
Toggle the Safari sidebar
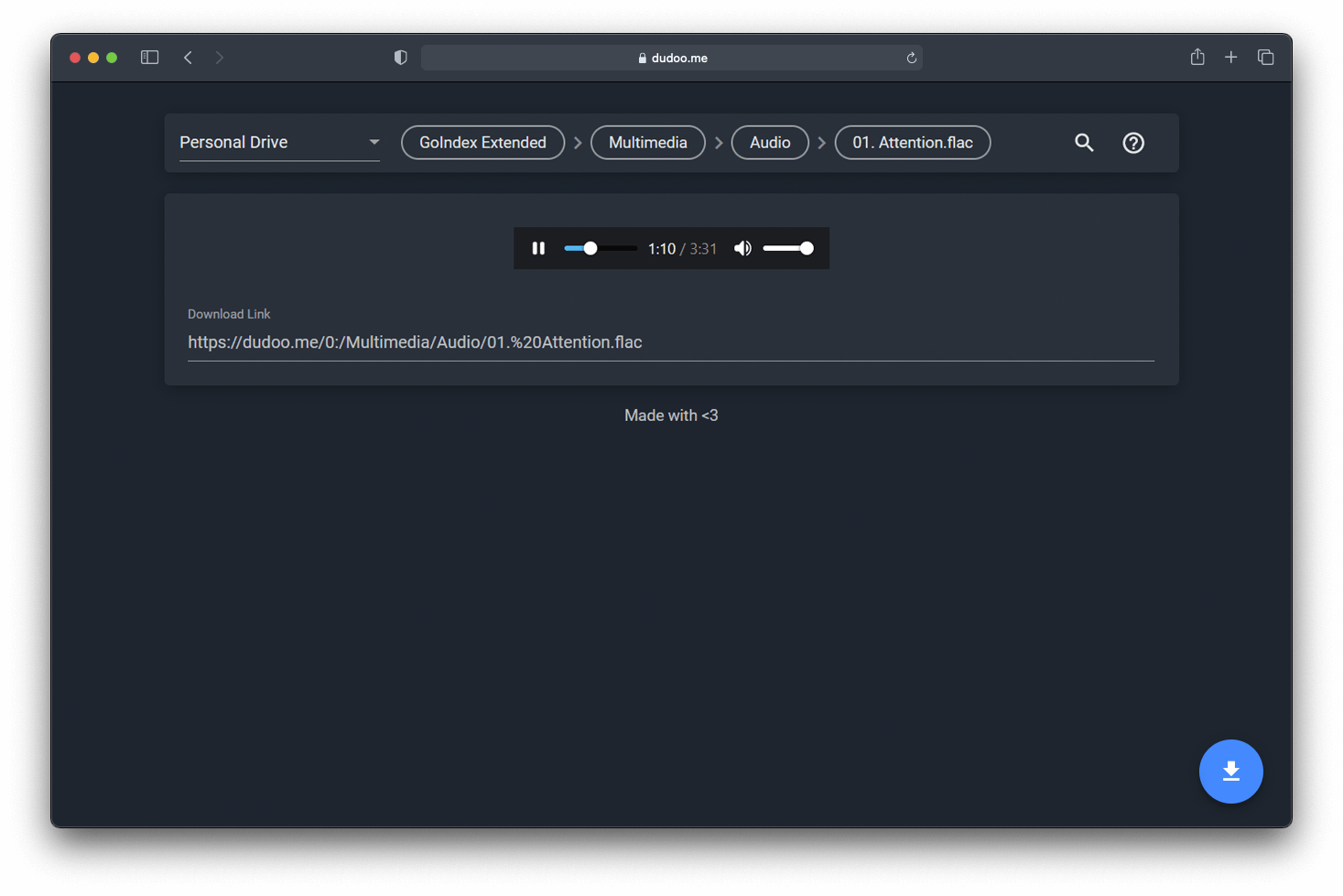[150, 58]
